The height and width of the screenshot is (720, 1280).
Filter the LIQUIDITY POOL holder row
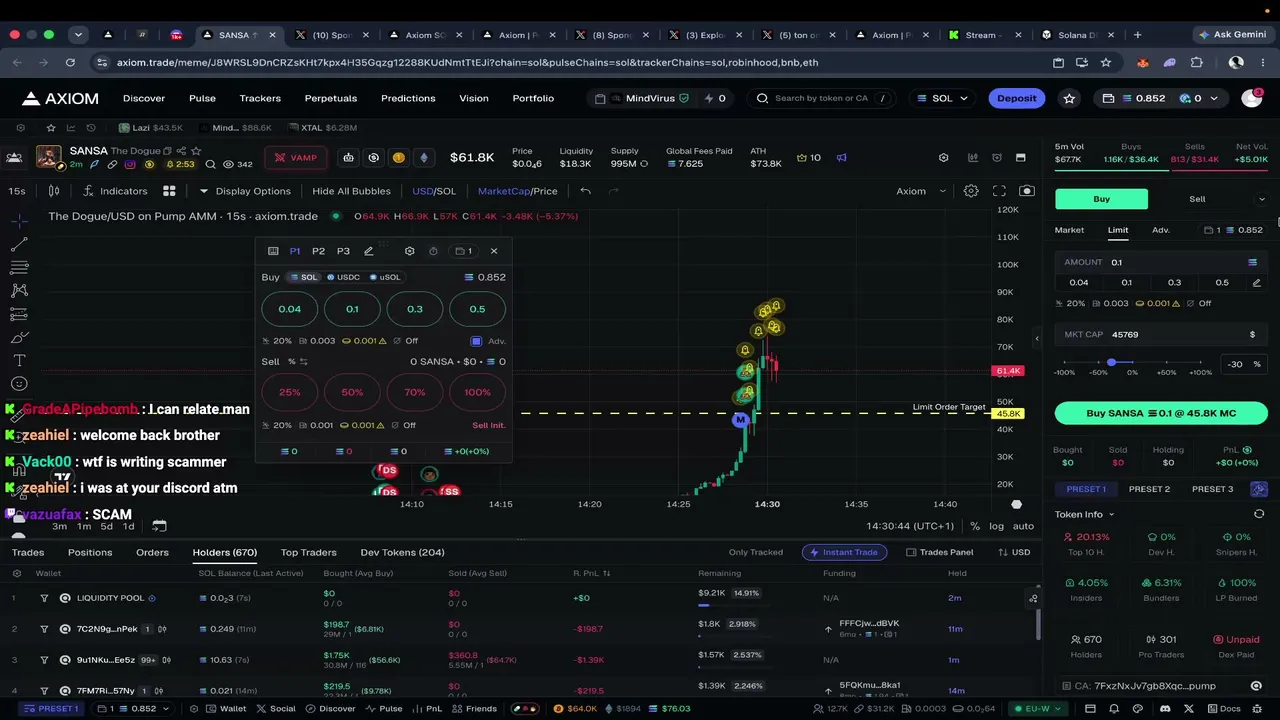tap(44, 598)
